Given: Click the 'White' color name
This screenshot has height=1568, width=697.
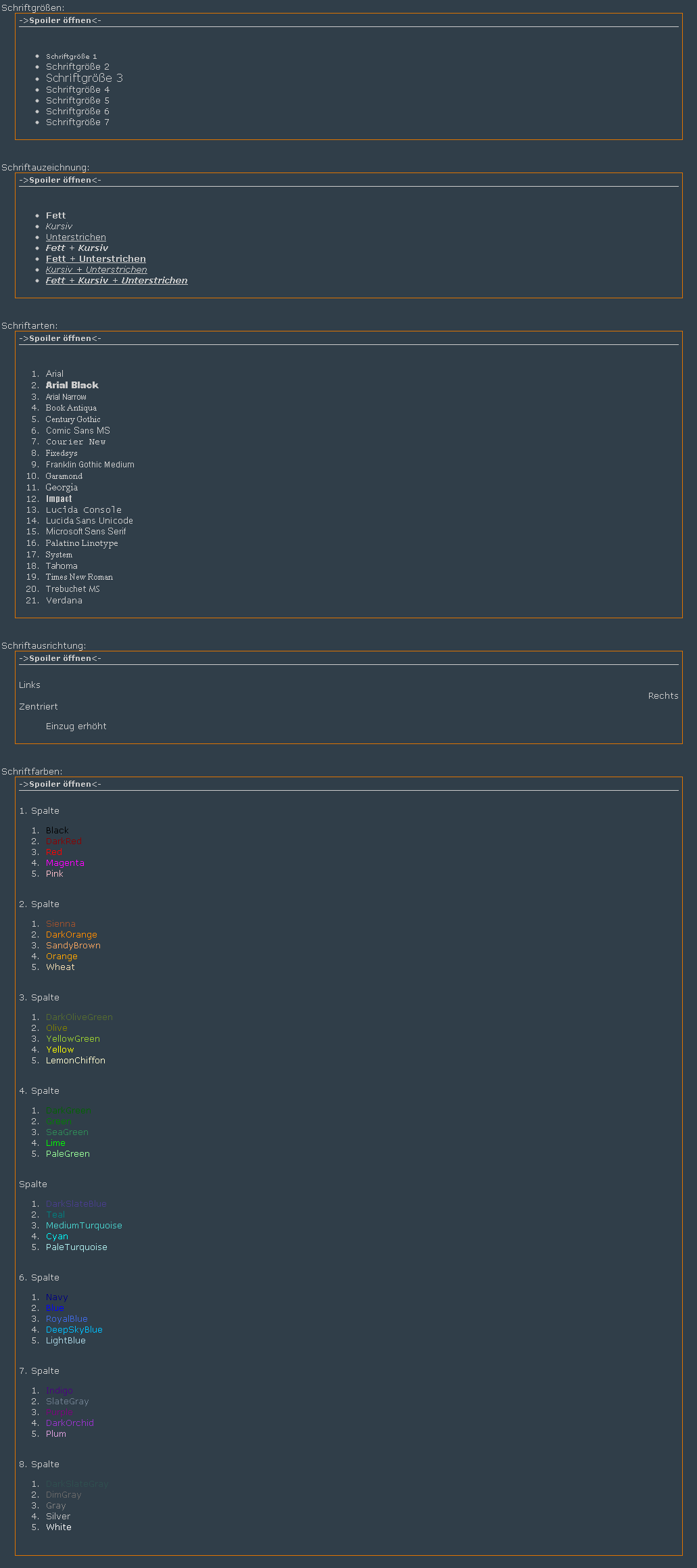Looking at the screenshot, I should tap(59, 1527).
